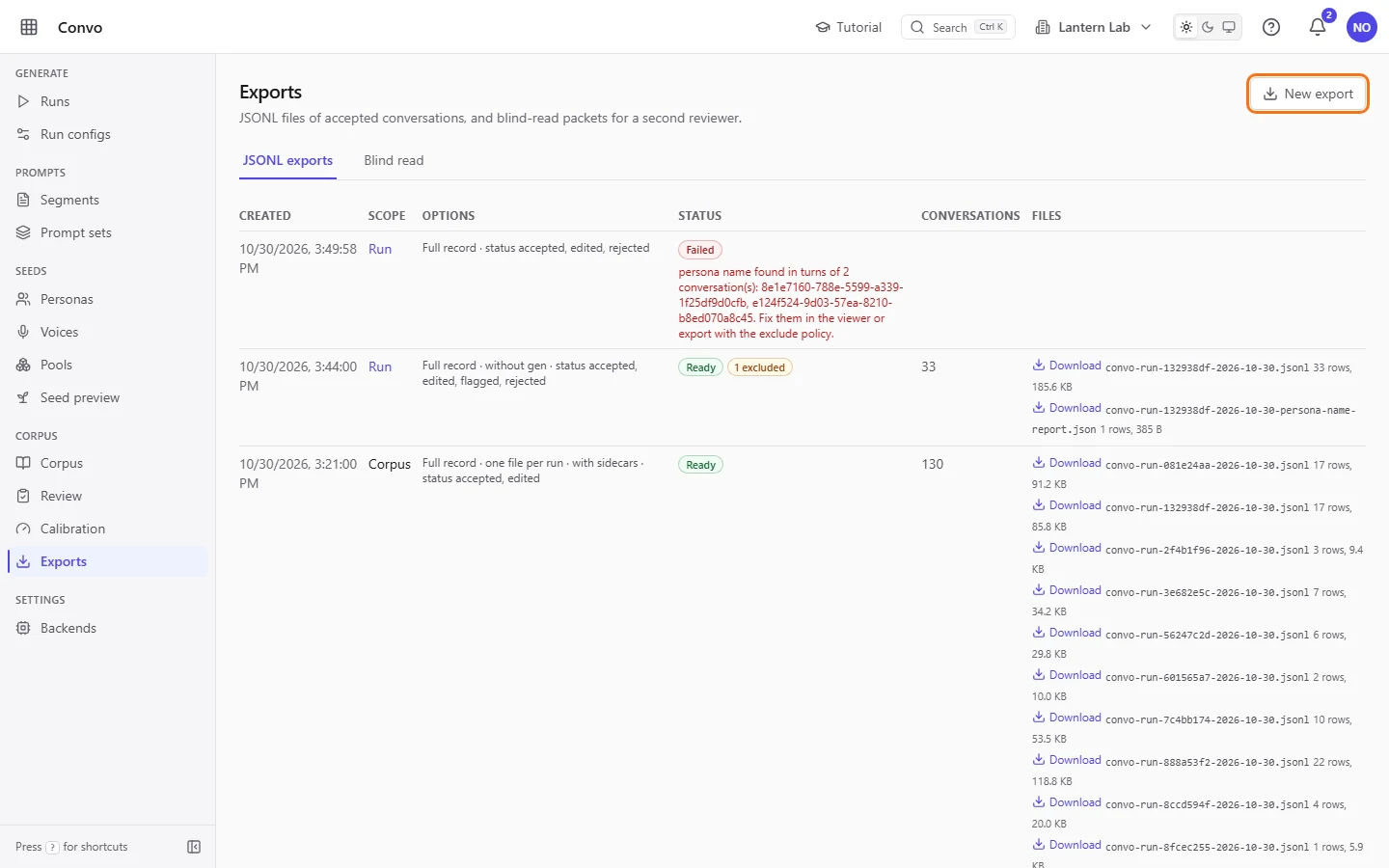Open Seed preview page
Viewport: 1389px width, 868px height.
[x=108, y=397]
